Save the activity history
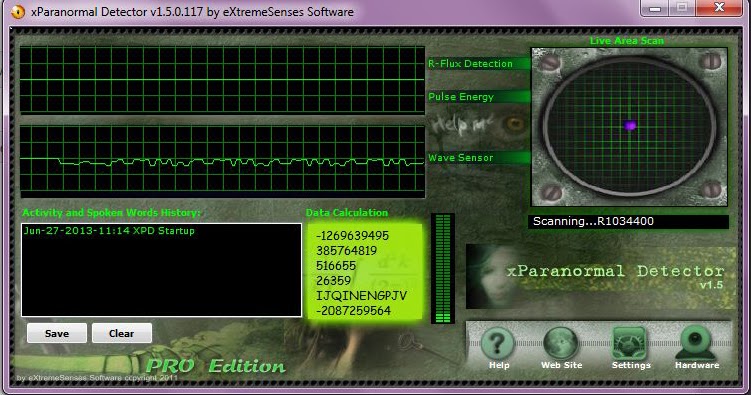 click(x=57, y=333)
